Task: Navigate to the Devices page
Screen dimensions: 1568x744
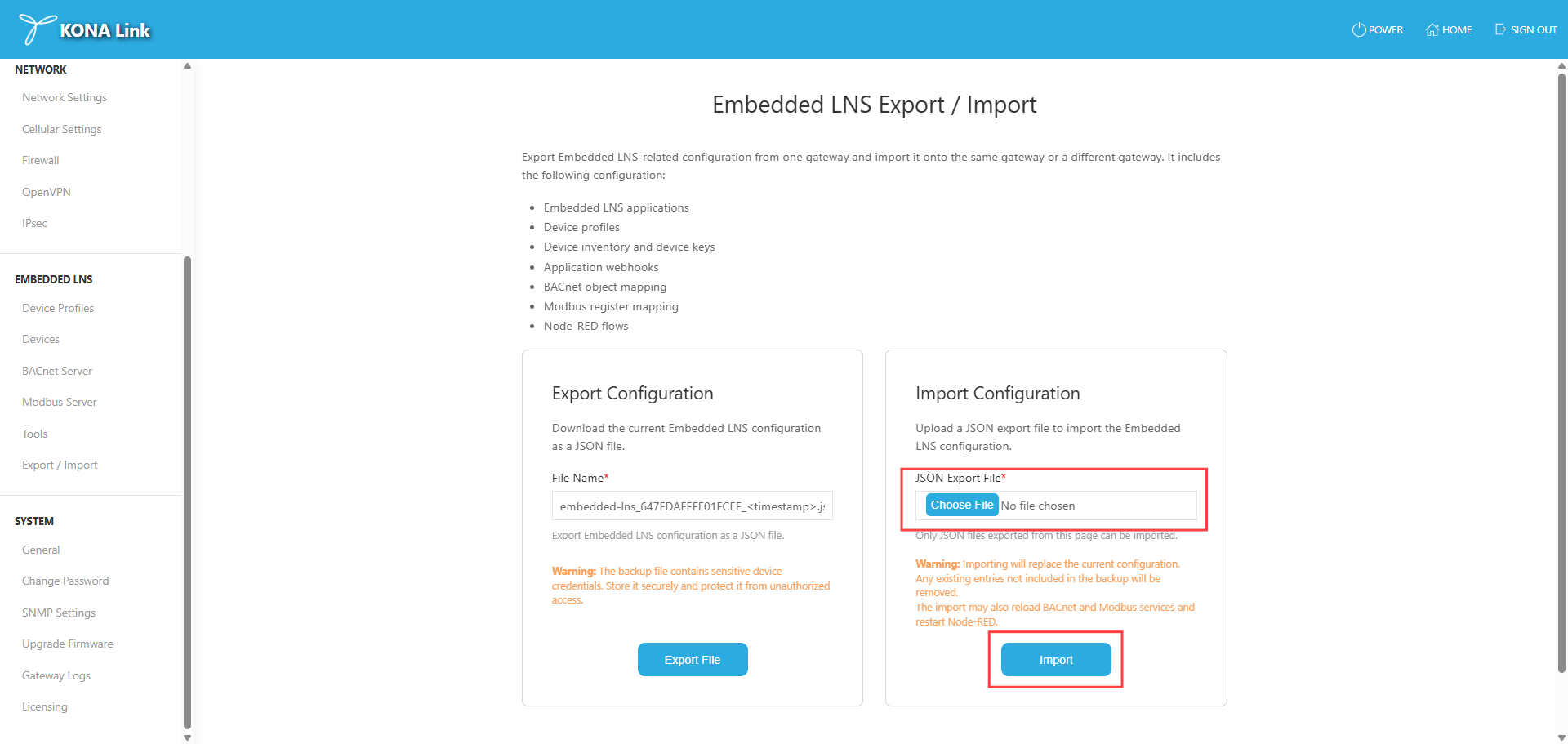Action: (x=41, y=339)
